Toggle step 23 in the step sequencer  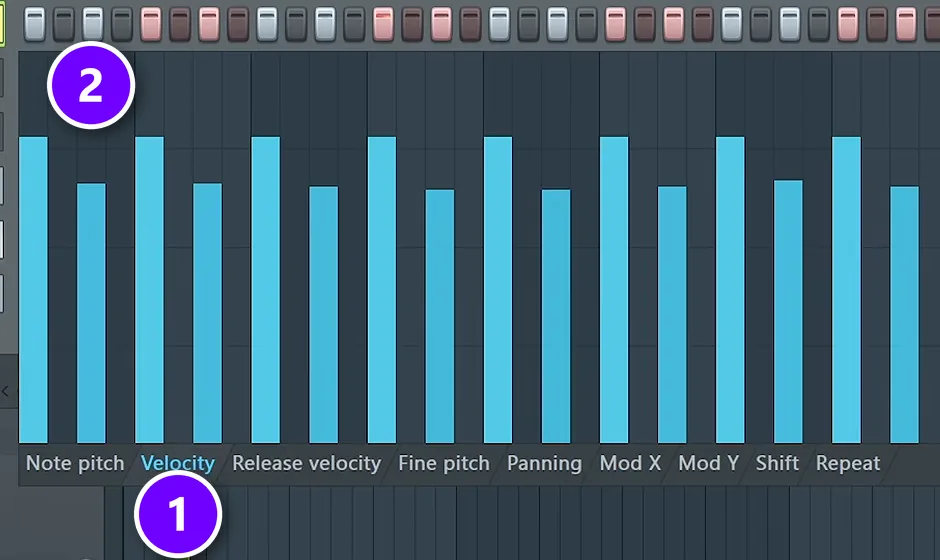(674, 25)
